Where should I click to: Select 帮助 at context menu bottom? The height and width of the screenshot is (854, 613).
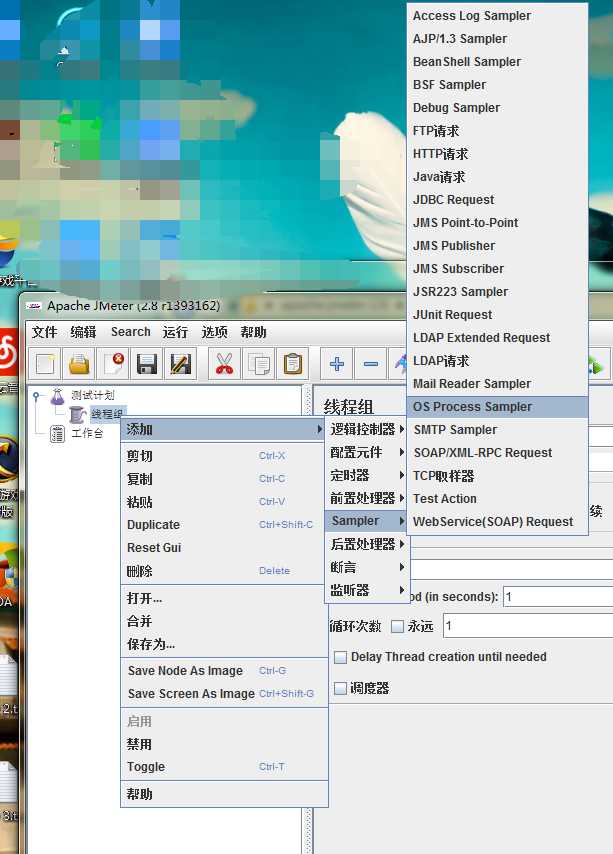tap(223, 794)
